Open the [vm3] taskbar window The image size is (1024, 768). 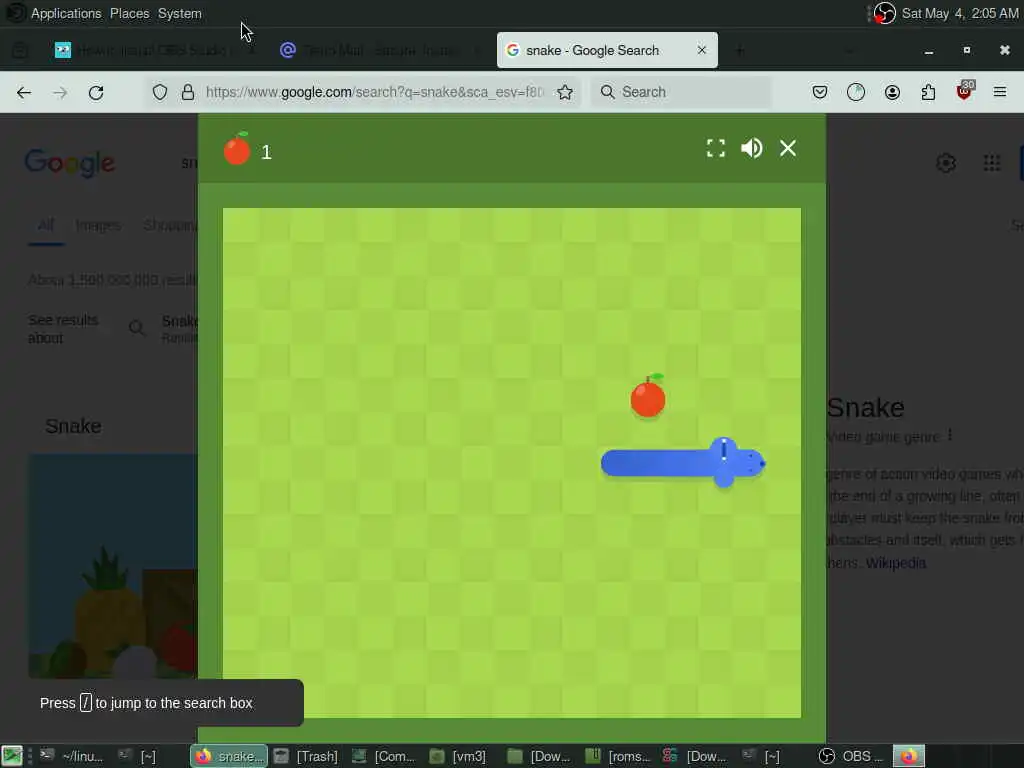(x=458, y=756)
